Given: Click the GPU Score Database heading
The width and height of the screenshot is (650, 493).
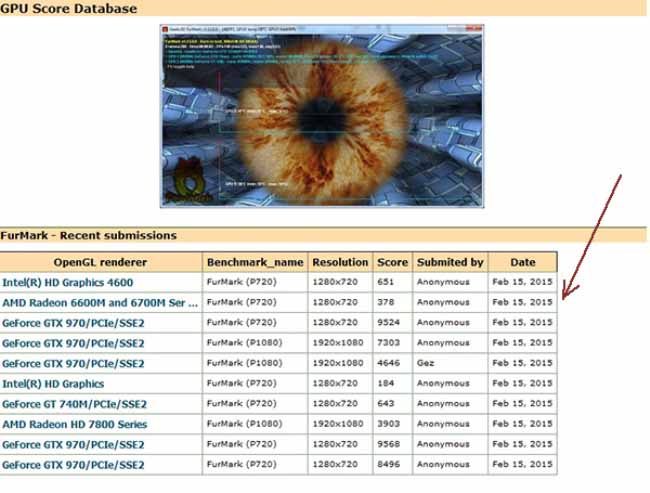Looking at the screenshot, I should [69, 9].
